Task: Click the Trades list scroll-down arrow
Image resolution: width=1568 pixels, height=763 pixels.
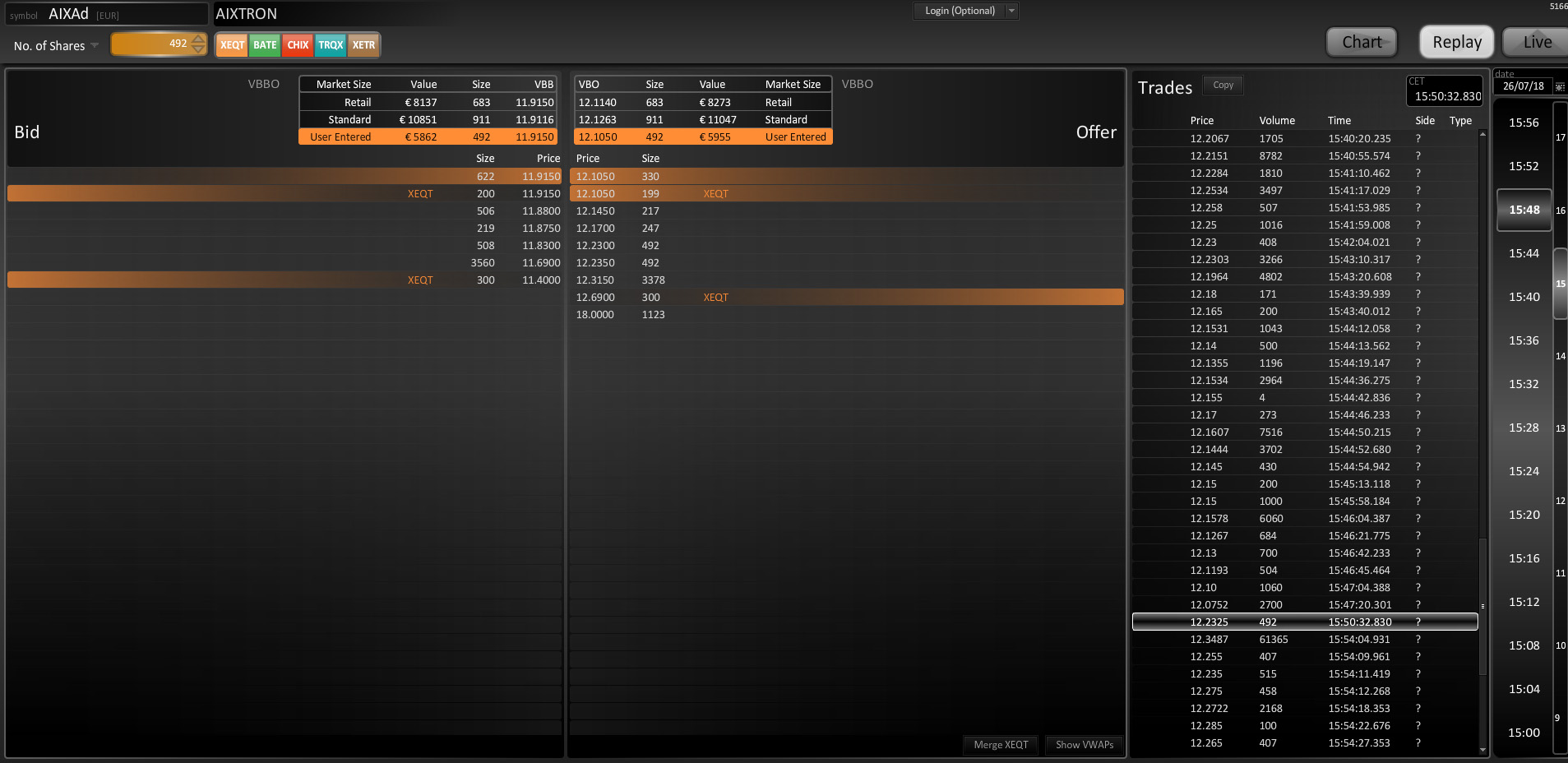Action: (1482, 750)
